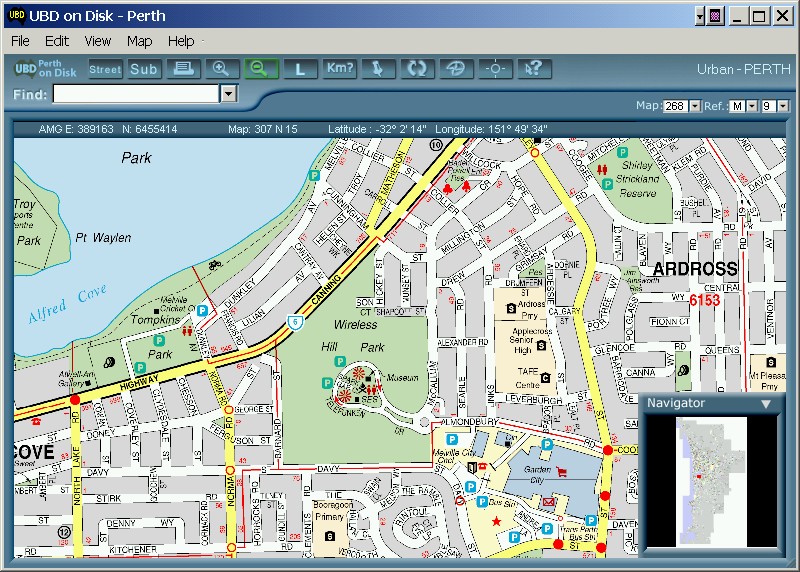
Task: Open the File menu
Action: click(20, 41)
